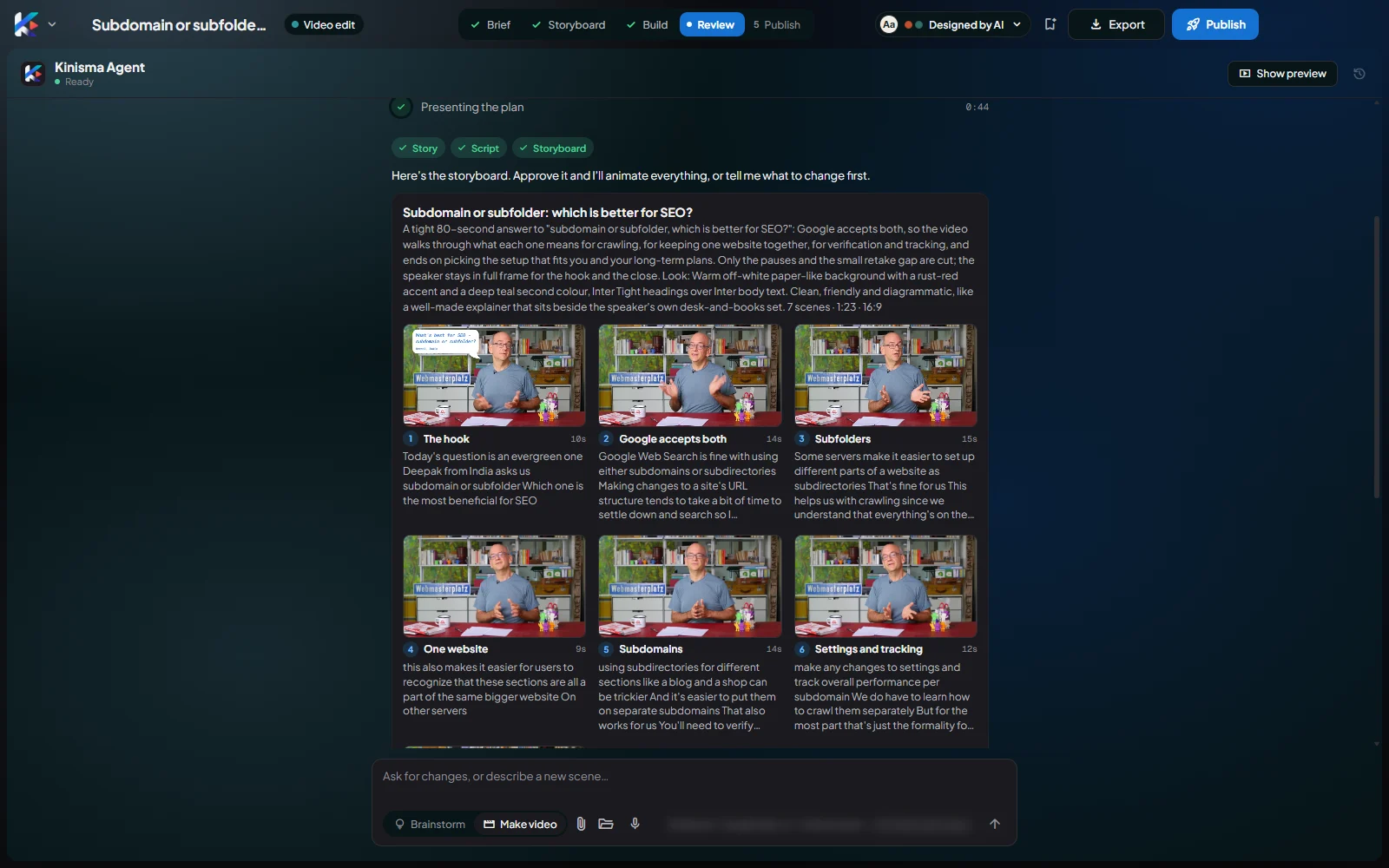Go to the Brief step
Screen dimensions: 1389x868
[x=490, y=24]
